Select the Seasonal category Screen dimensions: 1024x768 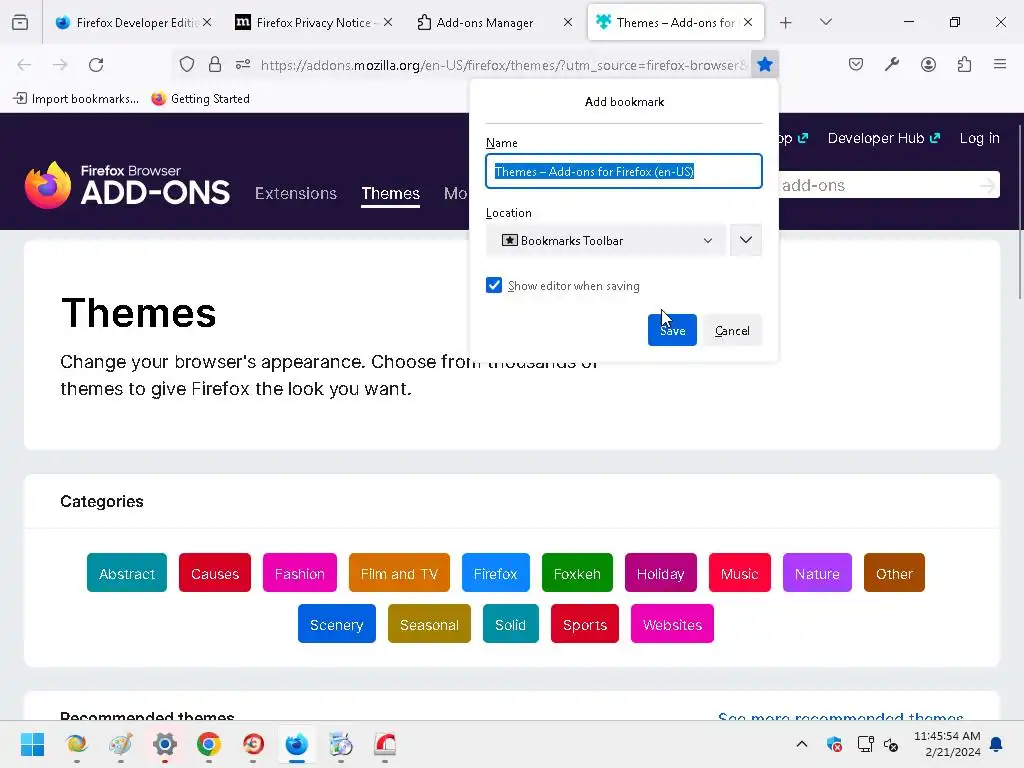pos(429,624)
